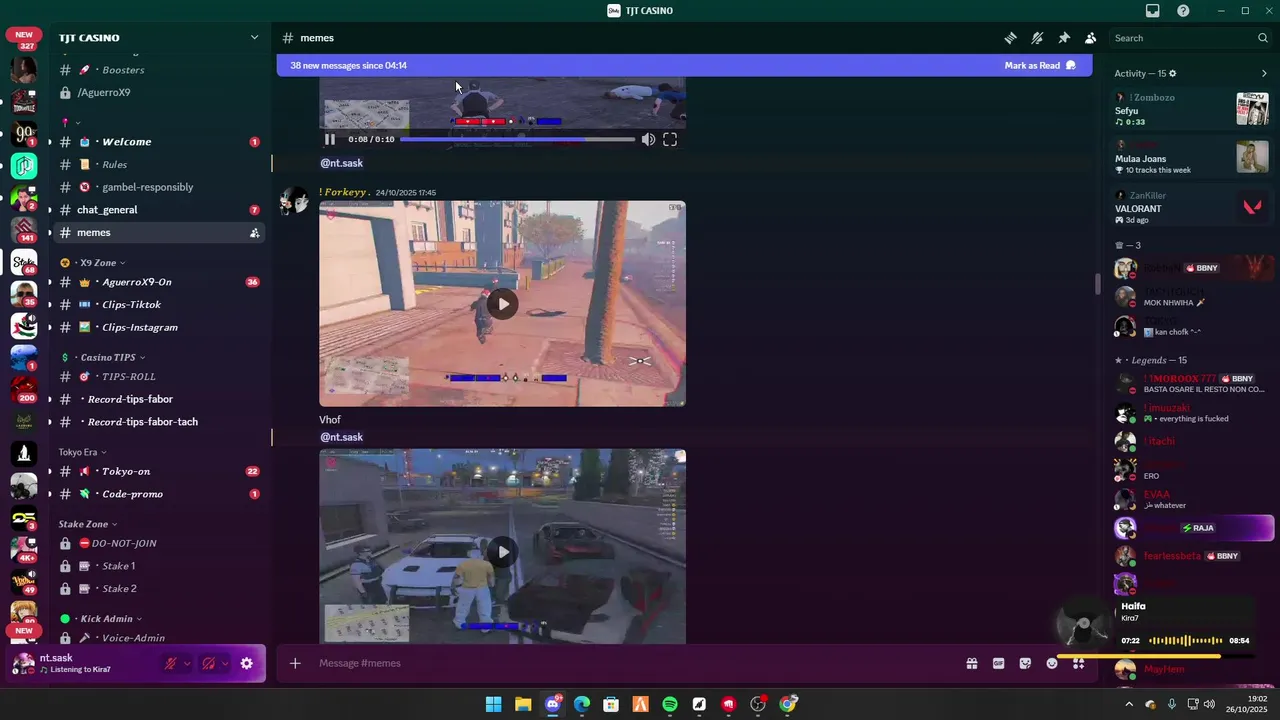Open the Threads icon in header
1280x720 pixels.
(1011, 38)
